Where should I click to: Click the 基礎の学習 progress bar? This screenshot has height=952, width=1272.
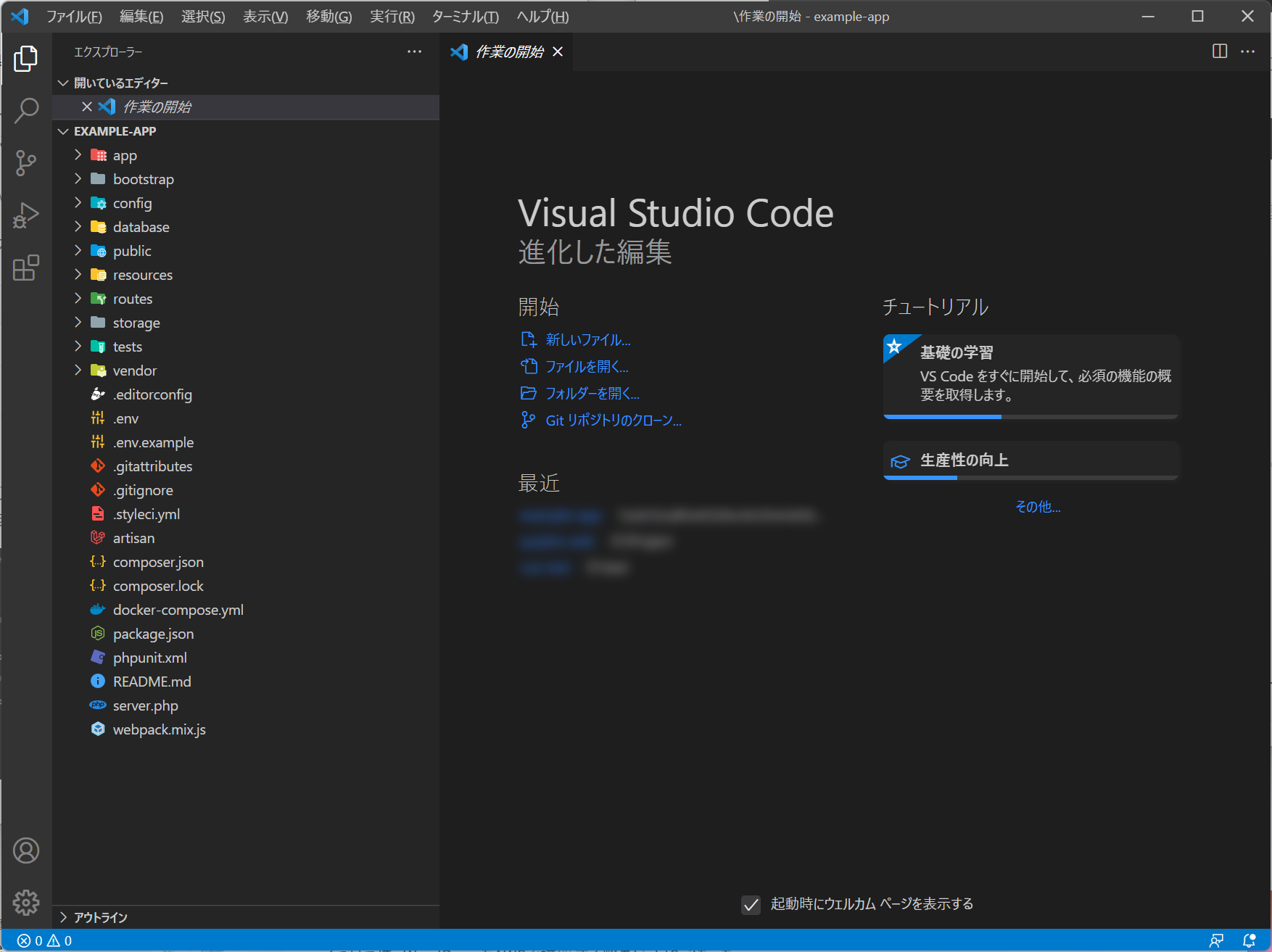(1031, 417)
